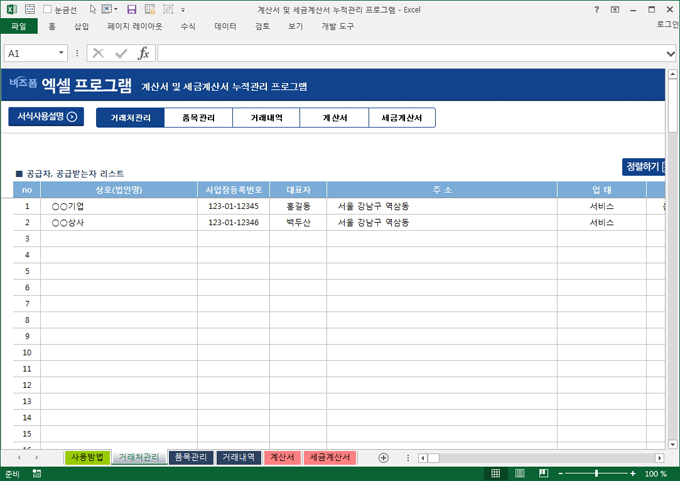Image resolution: width=680 pixels, height=481 pixels.
Task: Click the 상호(법인명) column header
Action: pos(119,190)
